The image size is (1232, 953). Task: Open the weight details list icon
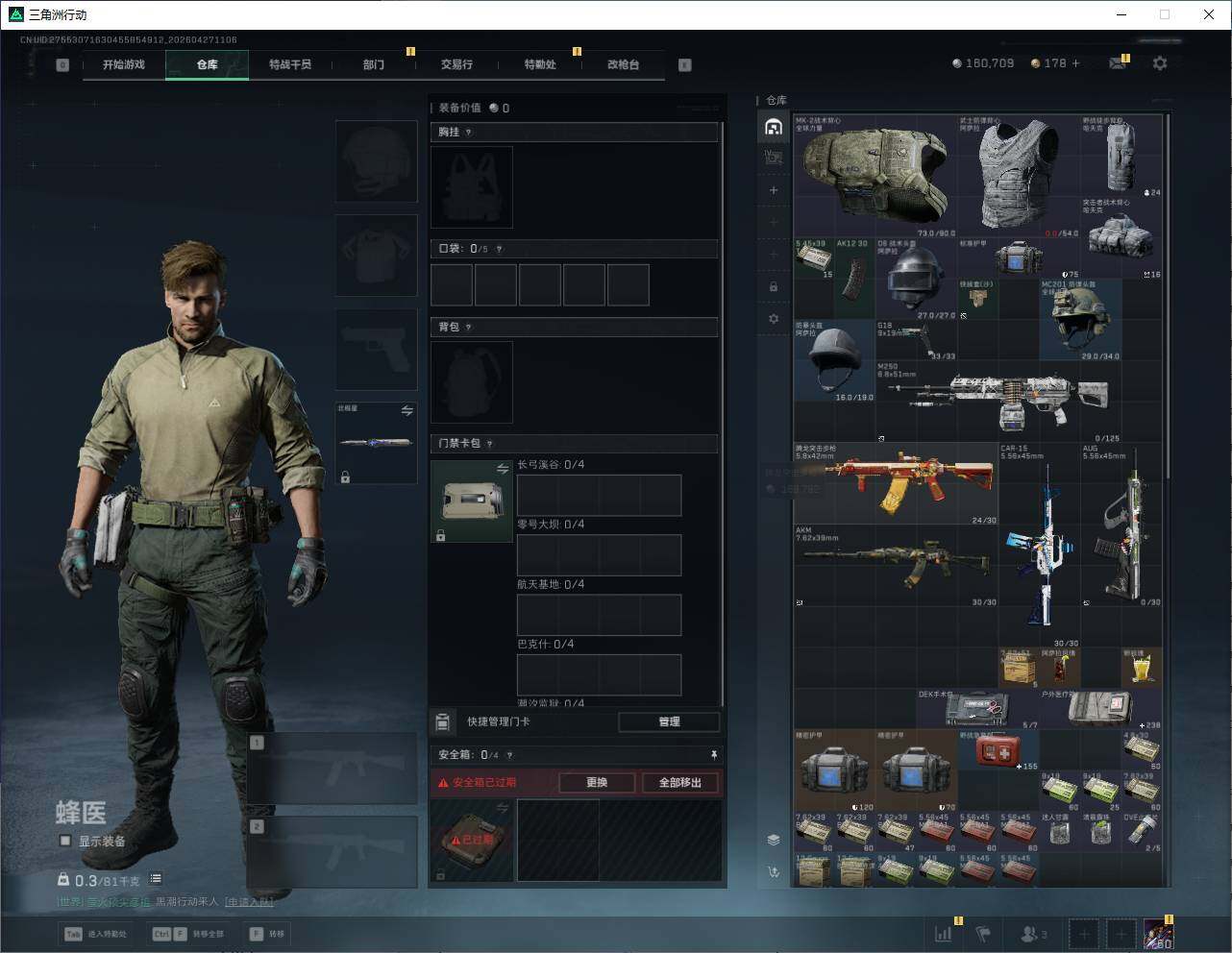pyautogui.click(x=156, y=879)
